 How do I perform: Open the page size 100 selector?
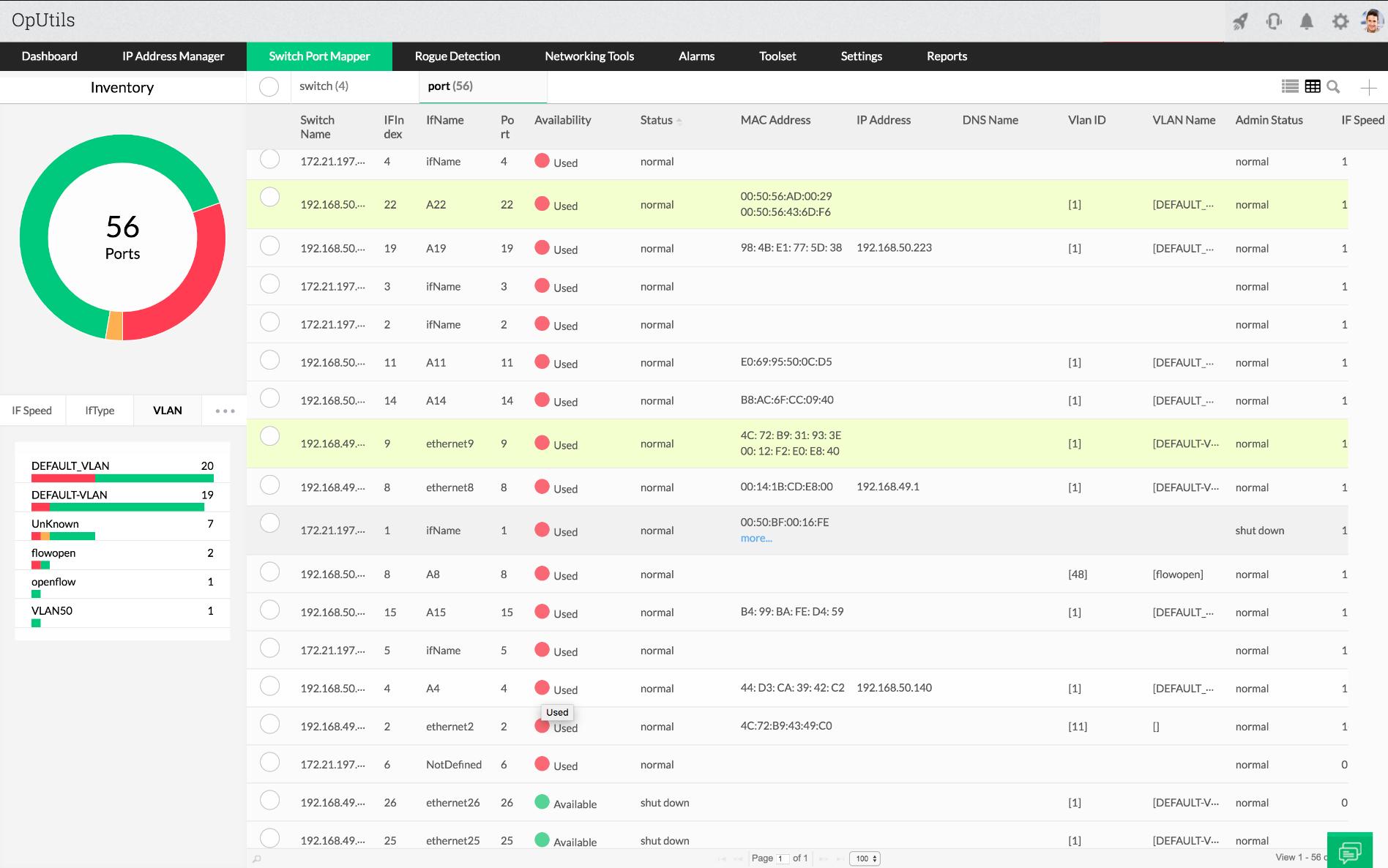coord(865,858)
